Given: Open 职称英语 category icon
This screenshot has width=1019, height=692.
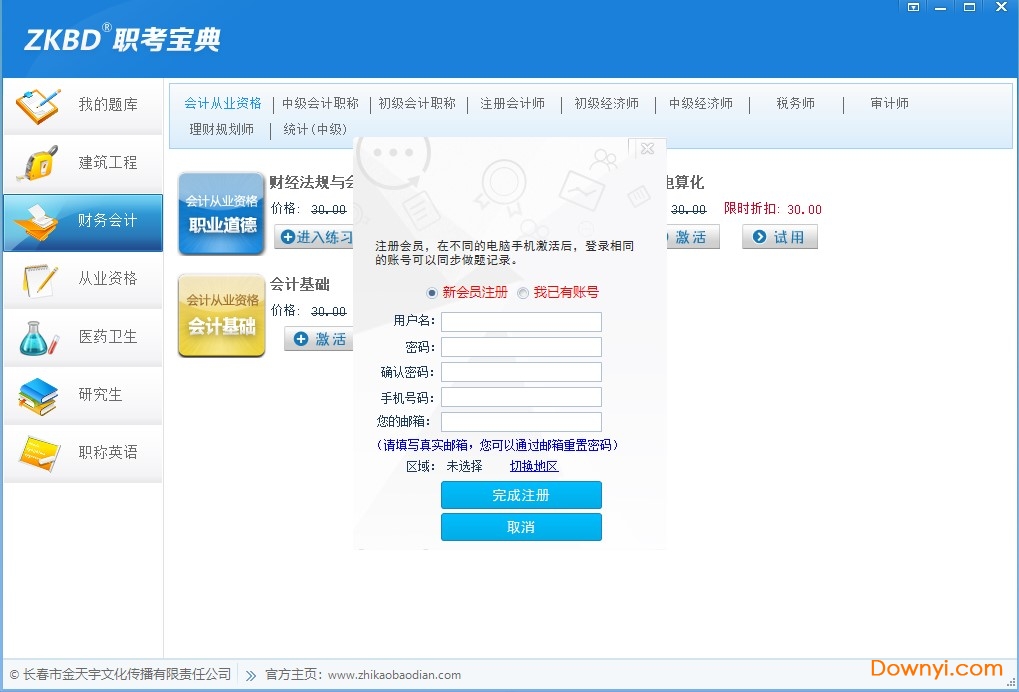Looking at the screenshot, I should click(39, 454).
